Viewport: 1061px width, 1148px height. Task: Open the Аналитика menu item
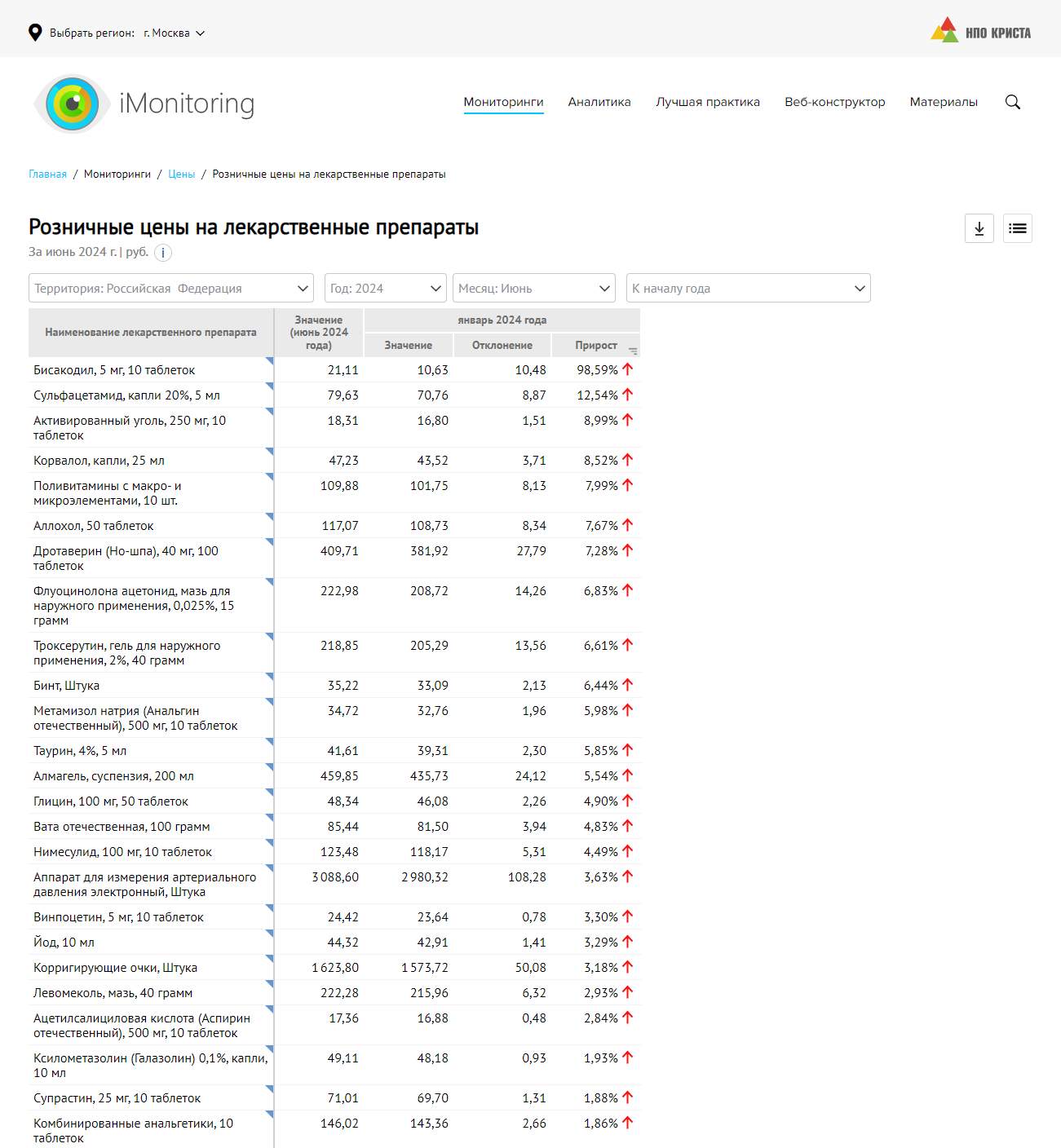[x=599, y=102]
